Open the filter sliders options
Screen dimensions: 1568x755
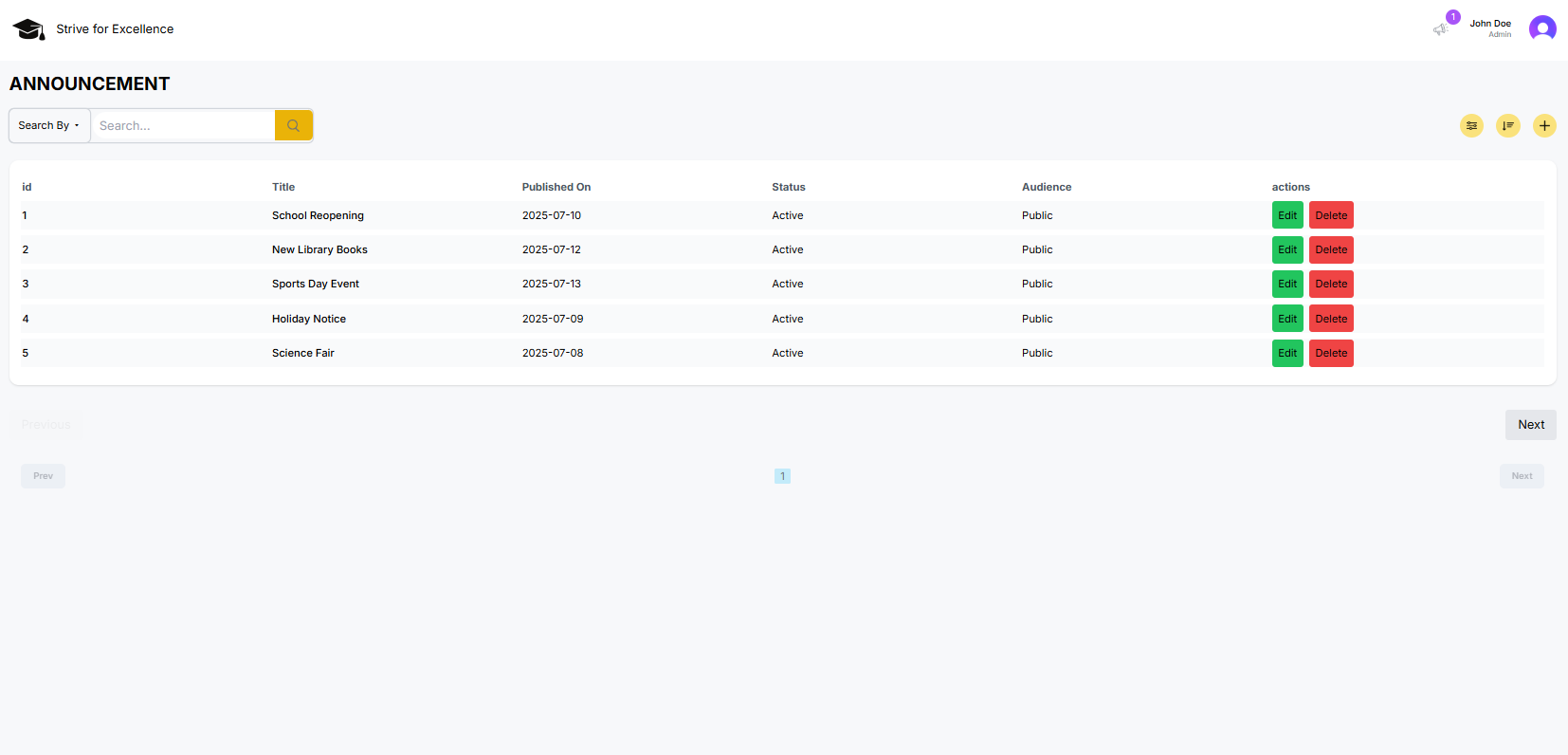pyautogui.click(x=1471, y=125)
